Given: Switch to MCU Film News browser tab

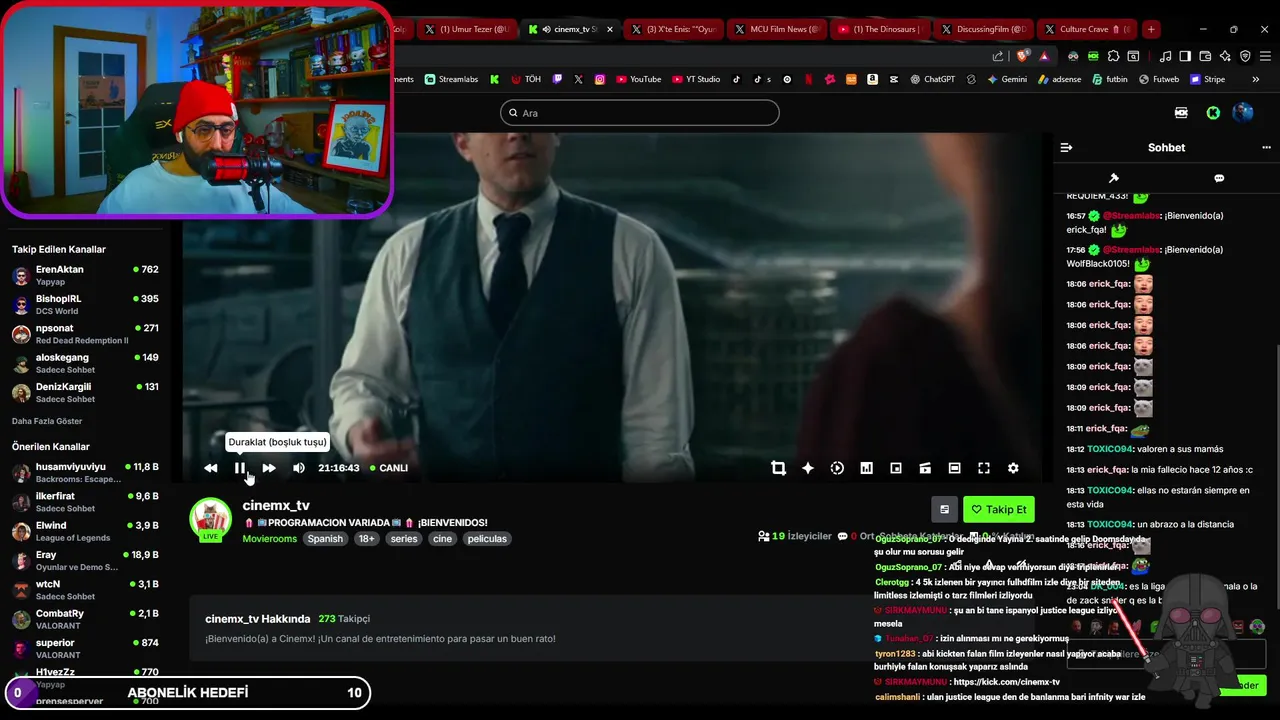Looking at the screenshot, I should click(x=775, y=29).
